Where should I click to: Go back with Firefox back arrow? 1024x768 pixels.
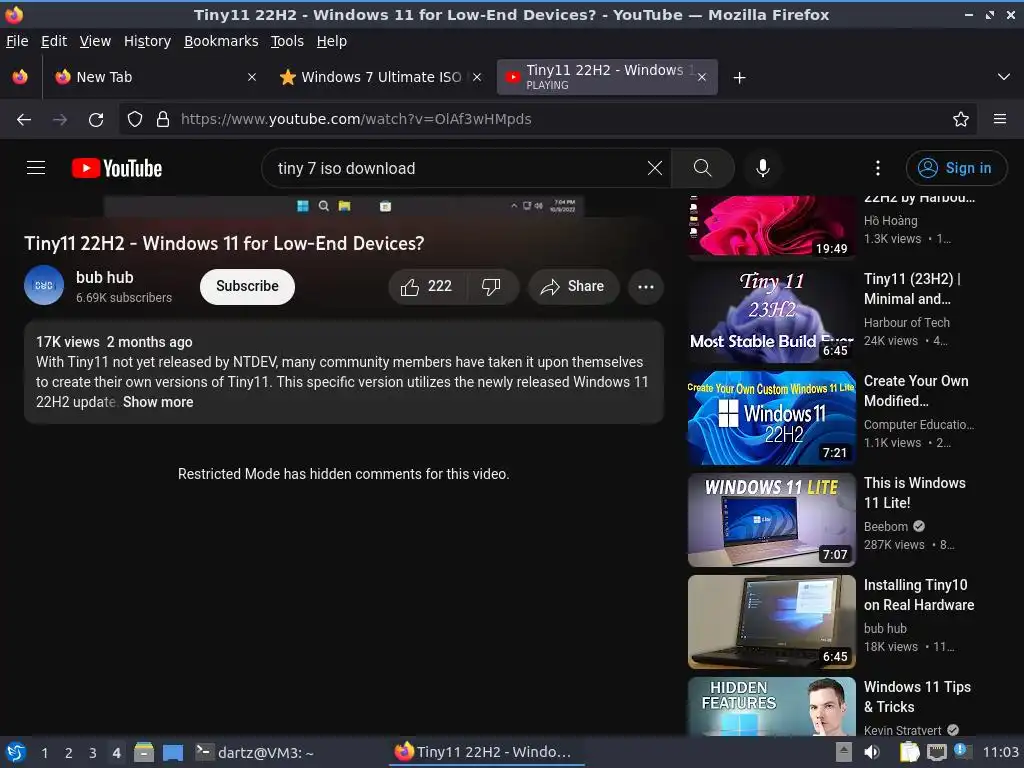24,120
